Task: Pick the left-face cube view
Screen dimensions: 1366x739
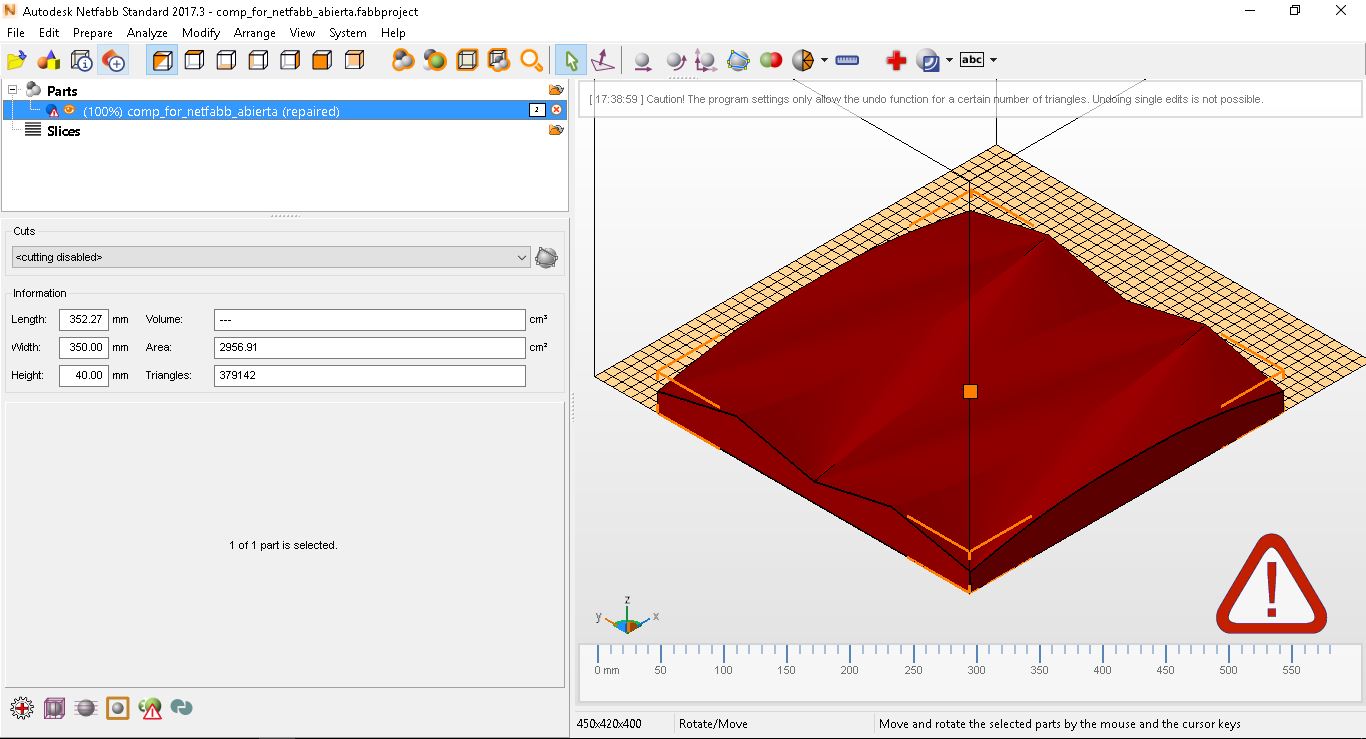Action: click(258, 61)
